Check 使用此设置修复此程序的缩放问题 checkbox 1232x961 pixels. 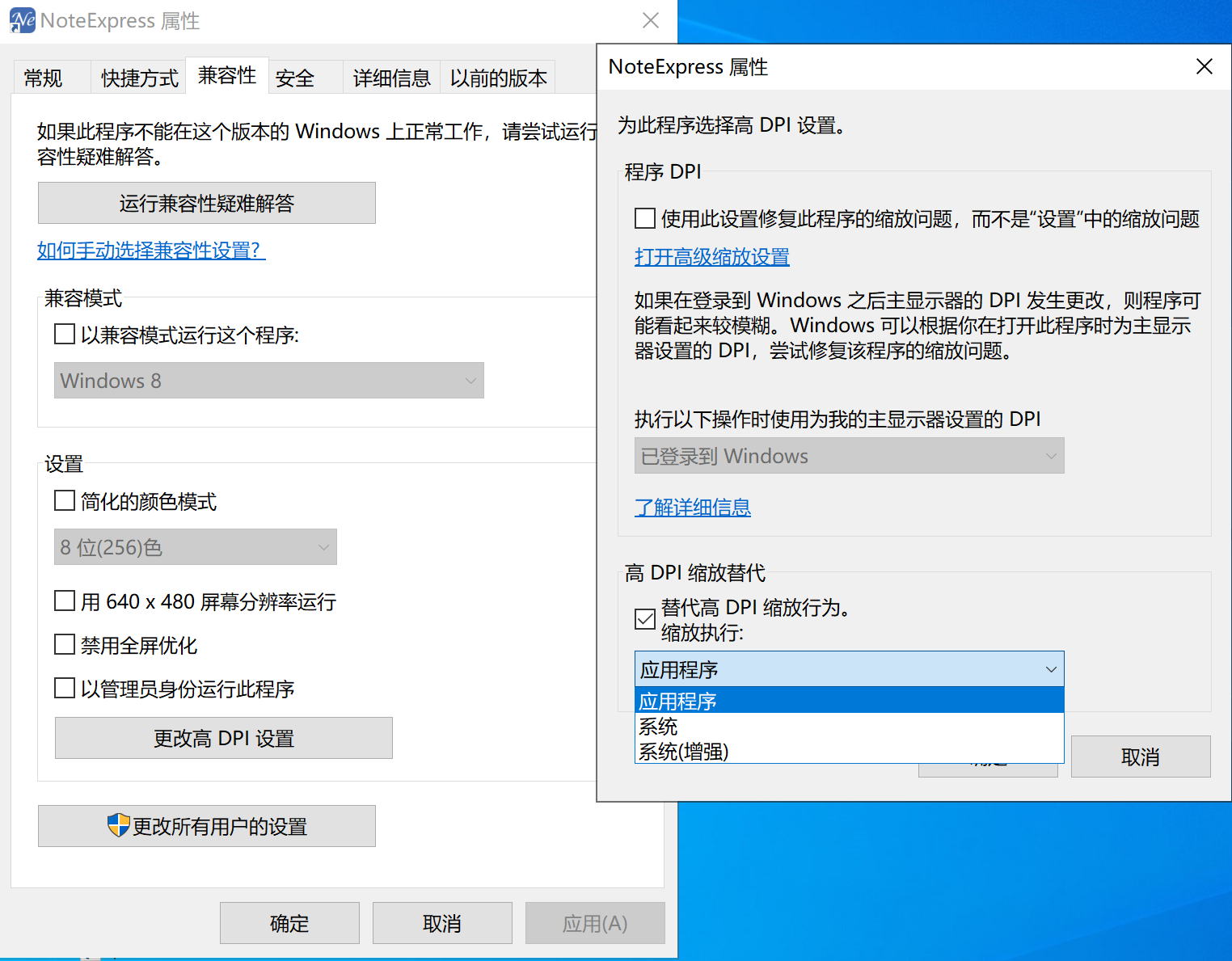(x=645, y=218)
